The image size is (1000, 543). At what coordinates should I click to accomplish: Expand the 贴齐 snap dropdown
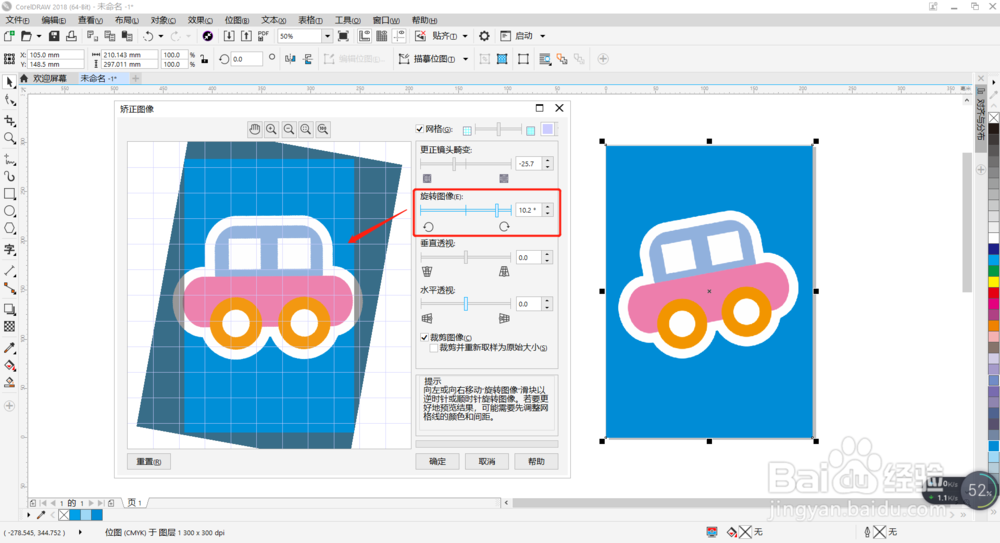[465, 36]
